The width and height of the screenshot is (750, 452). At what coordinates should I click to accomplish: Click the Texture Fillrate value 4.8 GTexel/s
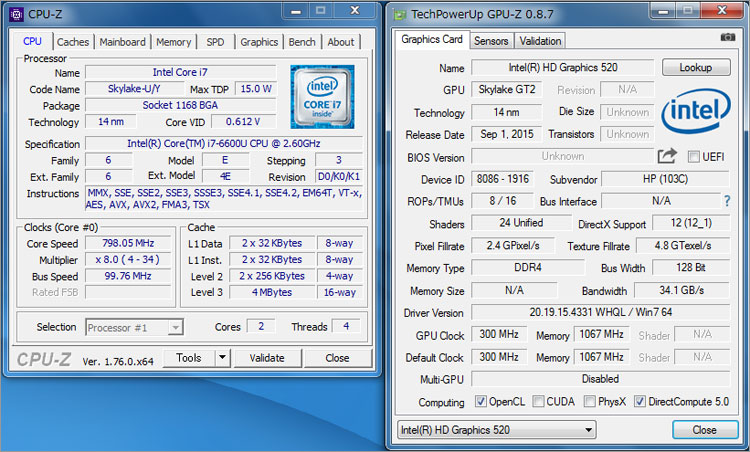coord(683,246)
